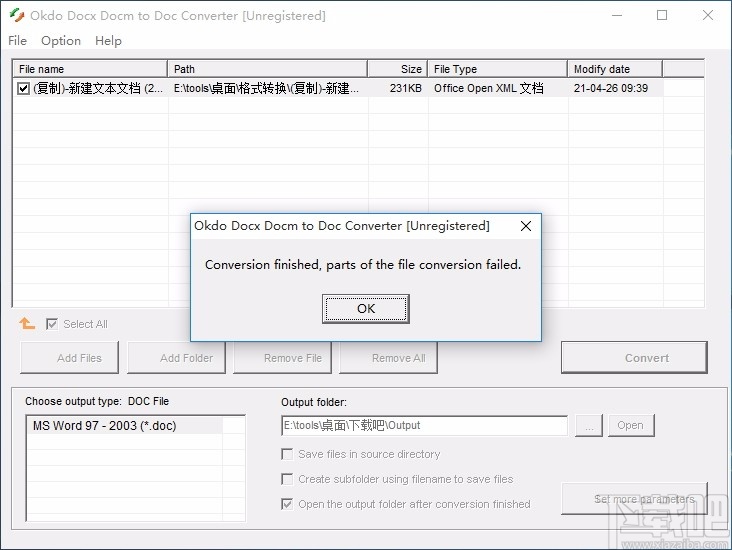The height and width of the screenshot is (550, 732).
Task: Sort by Path column header
Action: click(x=267, y=69)
